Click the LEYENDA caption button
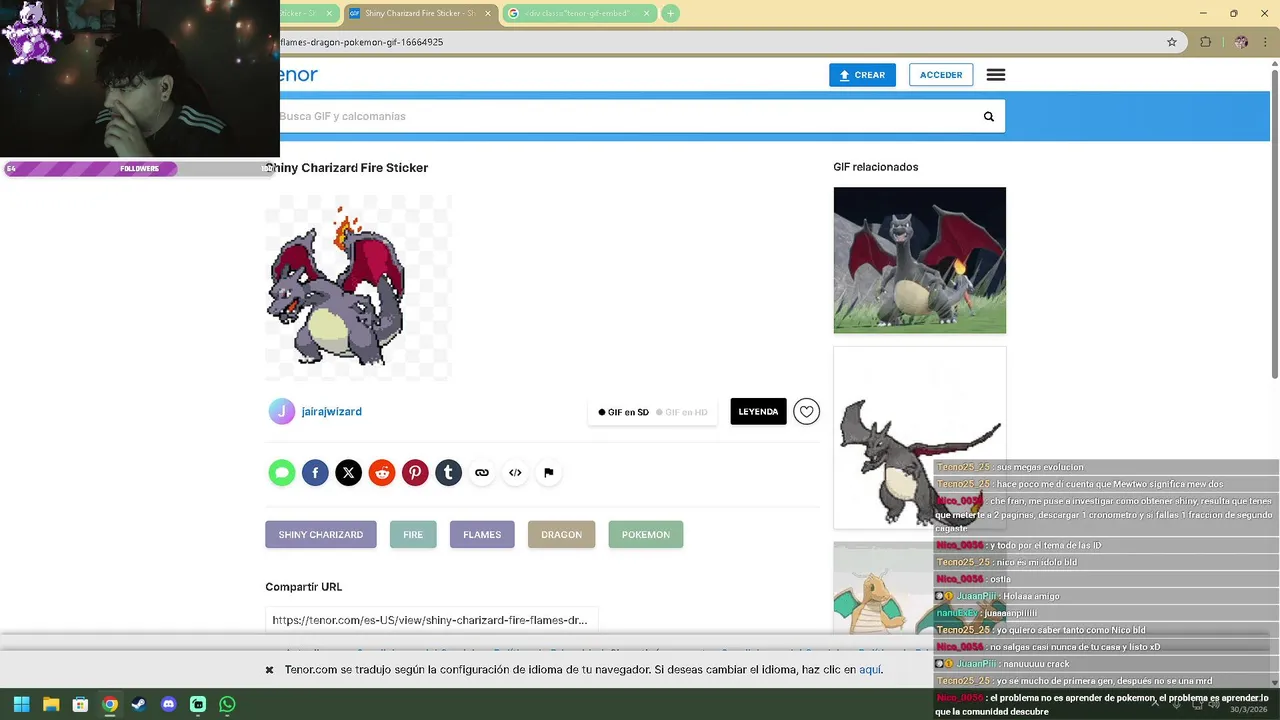The image size is (1280, 720). pos(758,411)
